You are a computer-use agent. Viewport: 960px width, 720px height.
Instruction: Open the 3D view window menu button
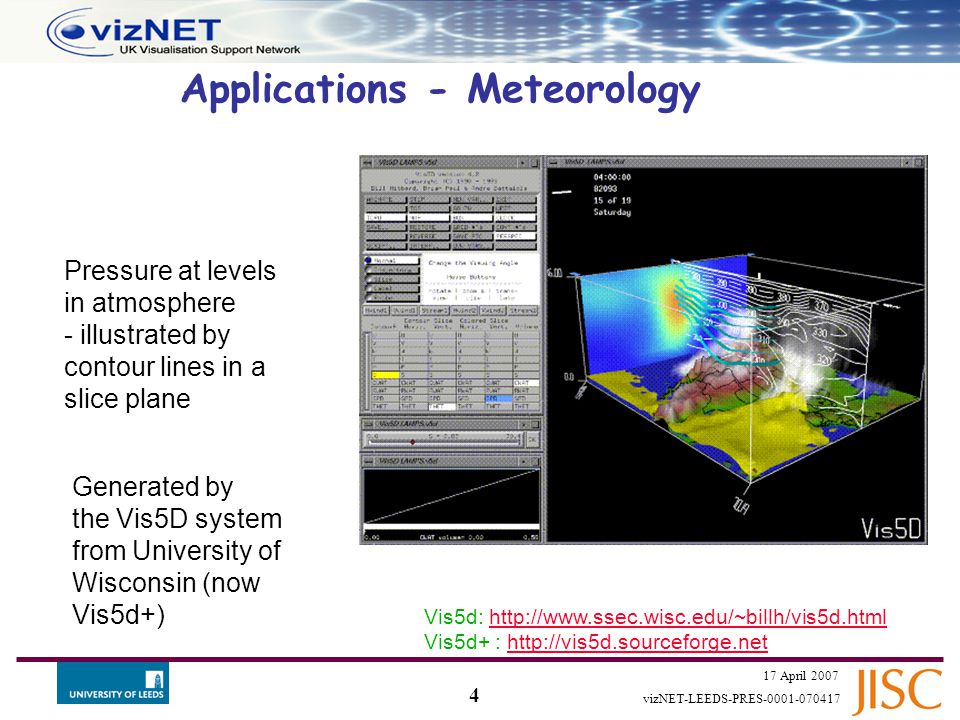pyautogui.click(x=553, y=162)
